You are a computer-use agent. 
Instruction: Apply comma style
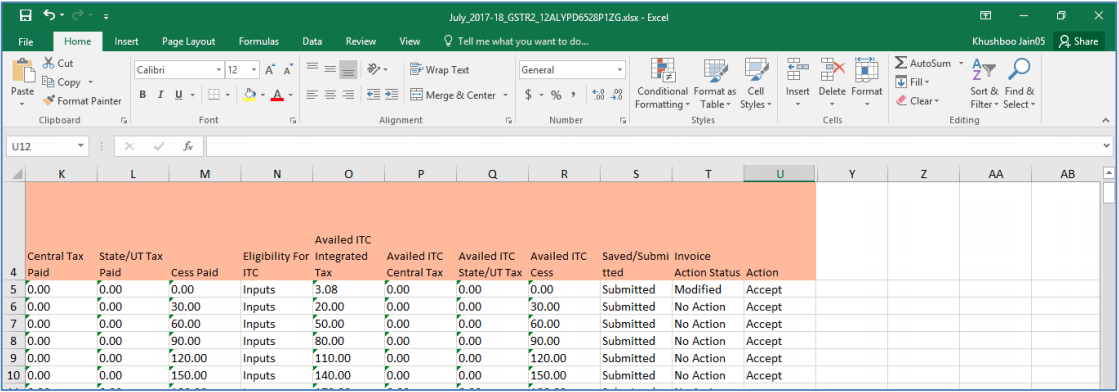tap(572, 95)
